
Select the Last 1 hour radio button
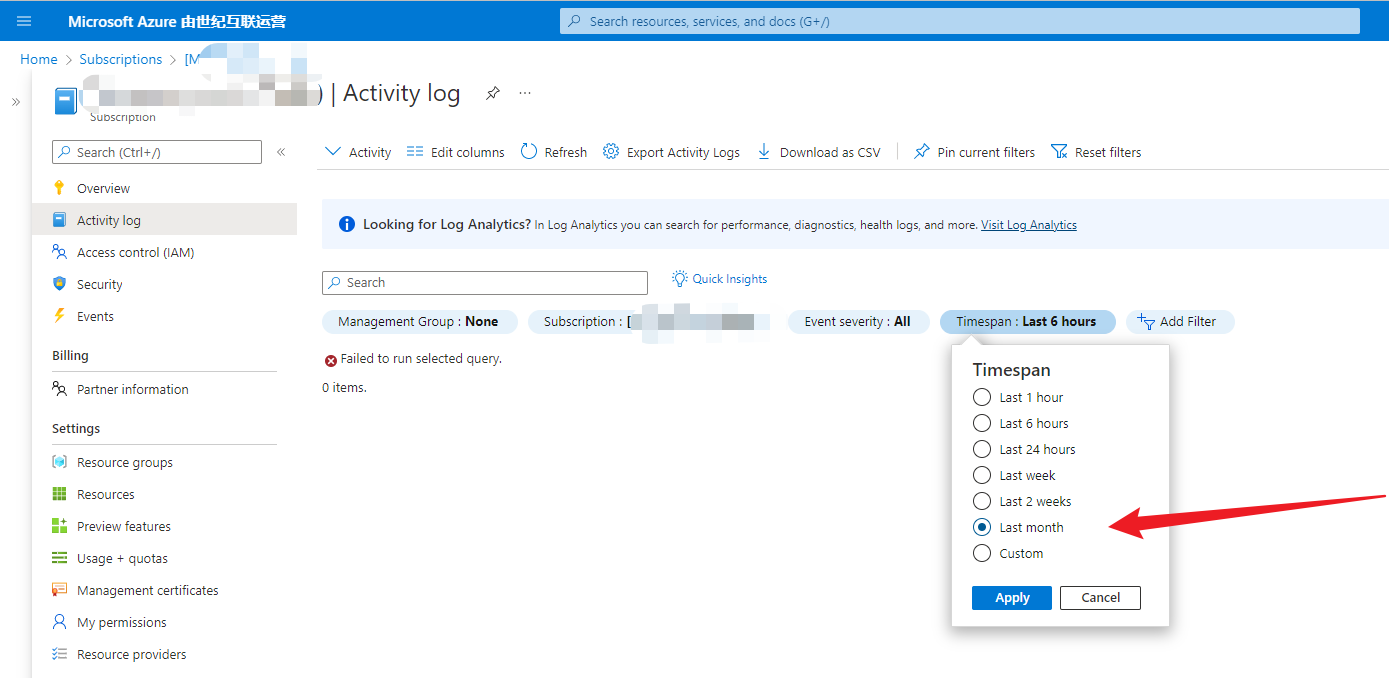pos(982,397)
